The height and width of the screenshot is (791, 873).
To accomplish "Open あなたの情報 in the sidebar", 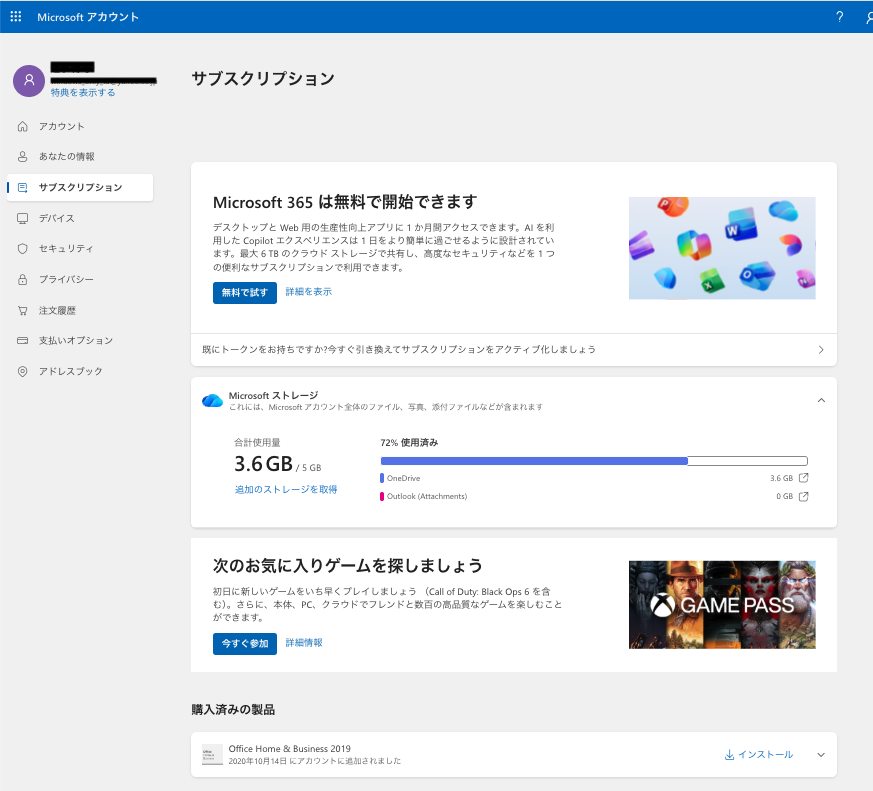I will [x=67, y=156].
